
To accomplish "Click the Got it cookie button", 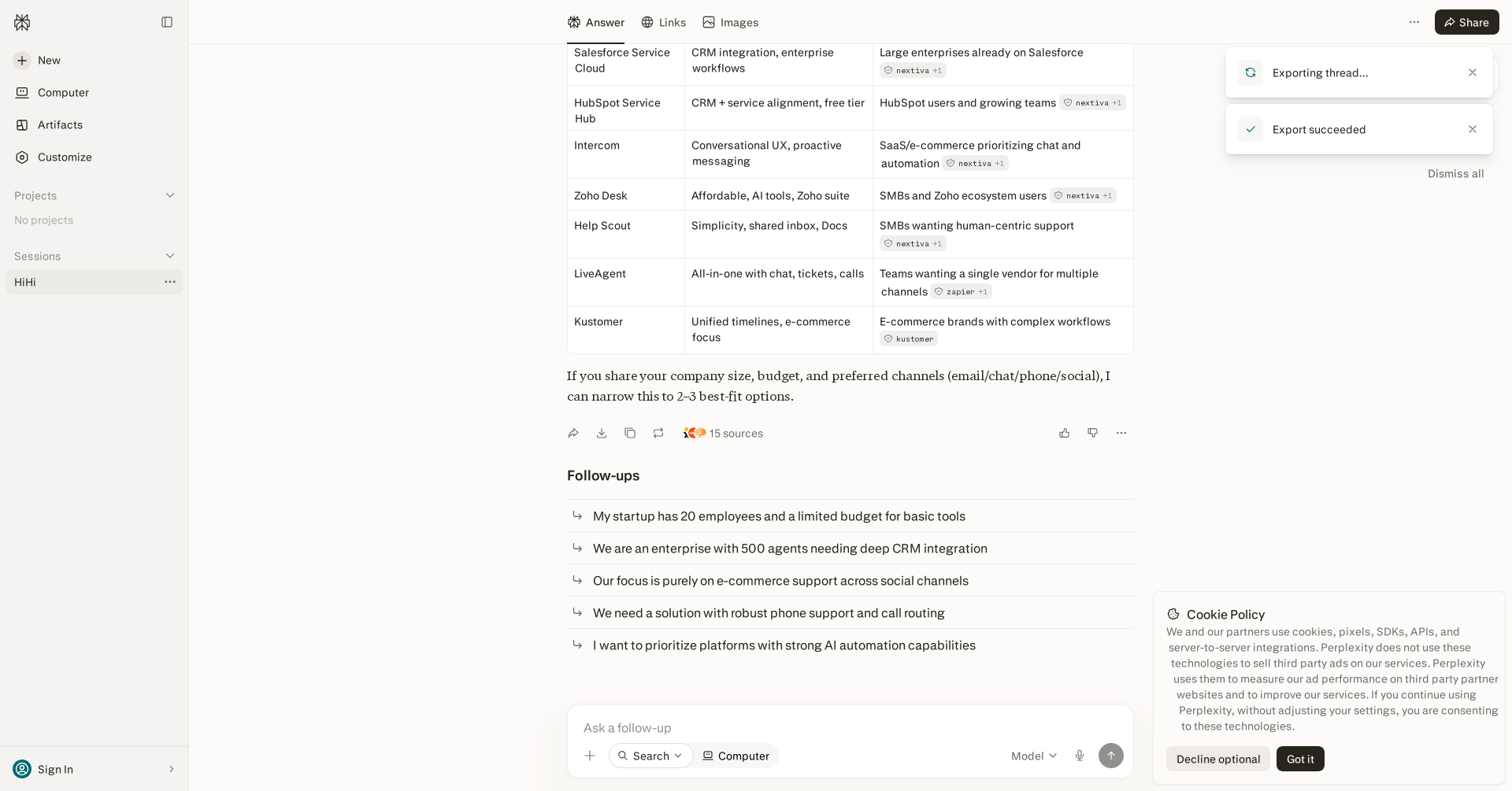I will (x=1300, y=759).
